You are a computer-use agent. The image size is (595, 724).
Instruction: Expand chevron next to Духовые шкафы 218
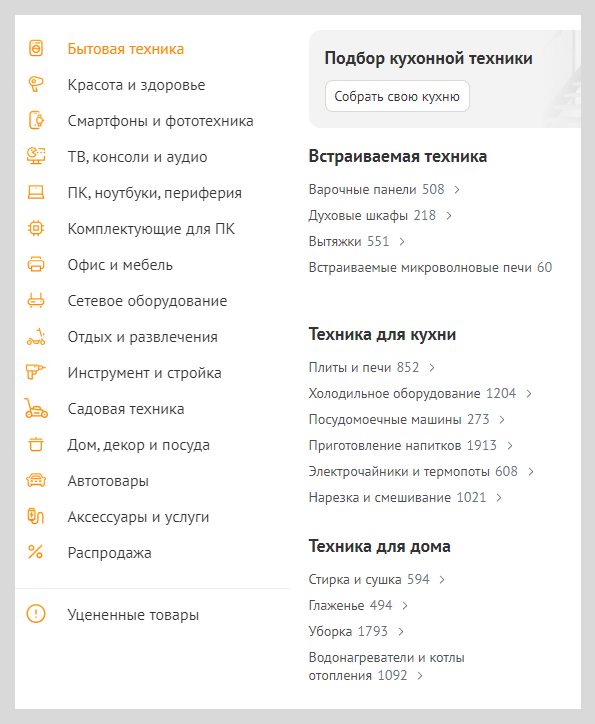point(449,216)
